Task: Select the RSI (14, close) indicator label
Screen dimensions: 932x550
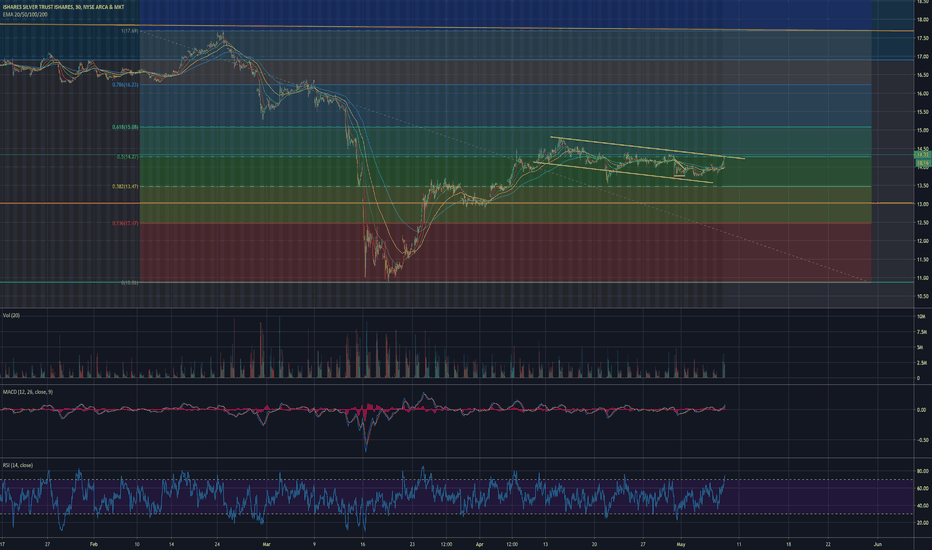Action: (18, 465)
